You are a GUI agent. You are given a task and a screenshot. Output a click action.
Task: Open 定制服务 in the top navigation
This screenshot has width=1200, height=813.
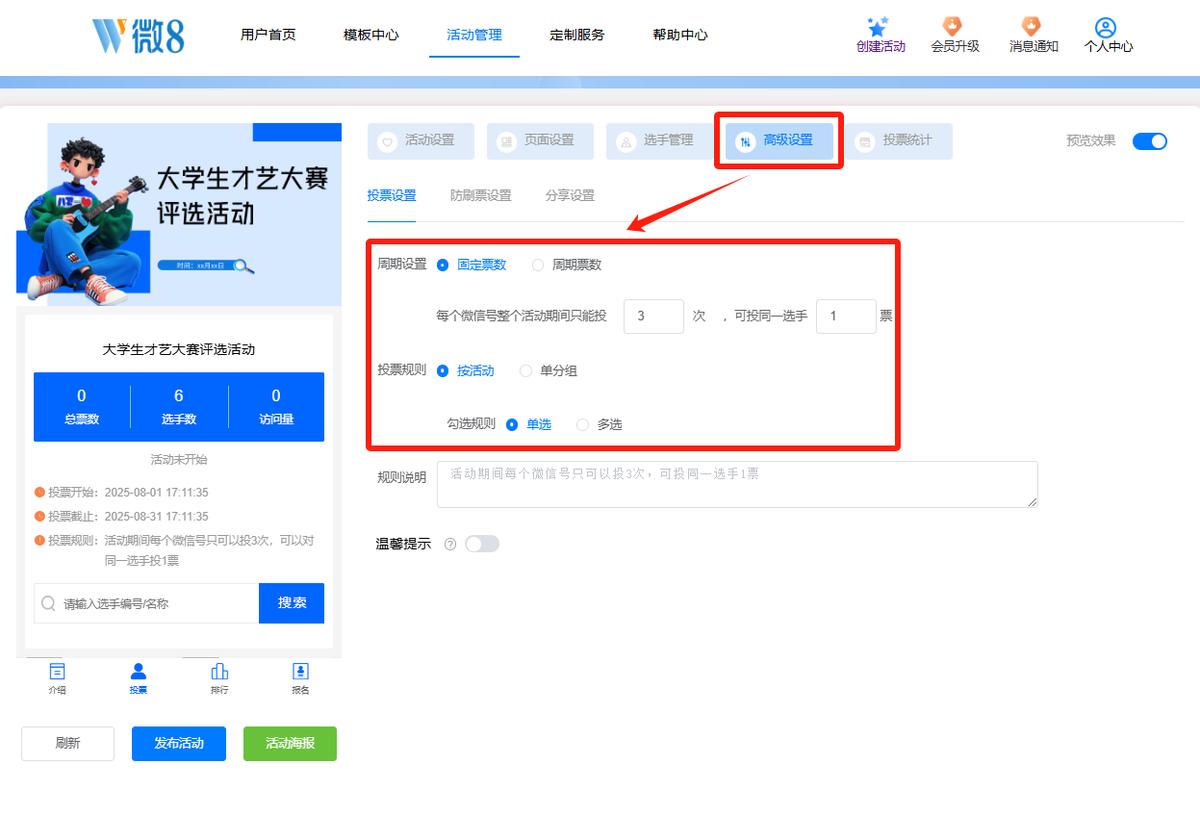(577, 35)
